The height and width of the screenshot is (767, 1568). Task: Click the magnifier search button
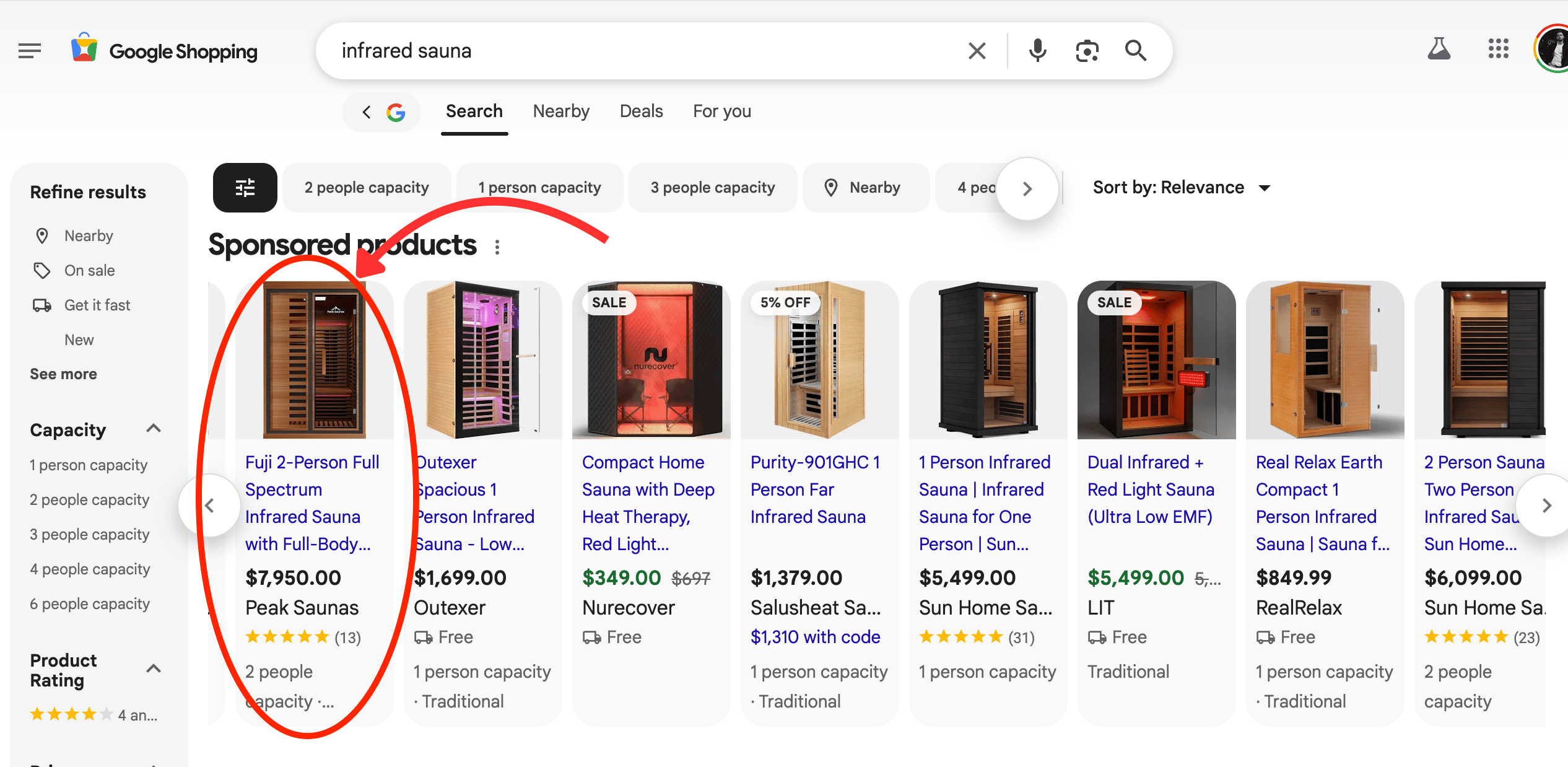point(1135,51)
